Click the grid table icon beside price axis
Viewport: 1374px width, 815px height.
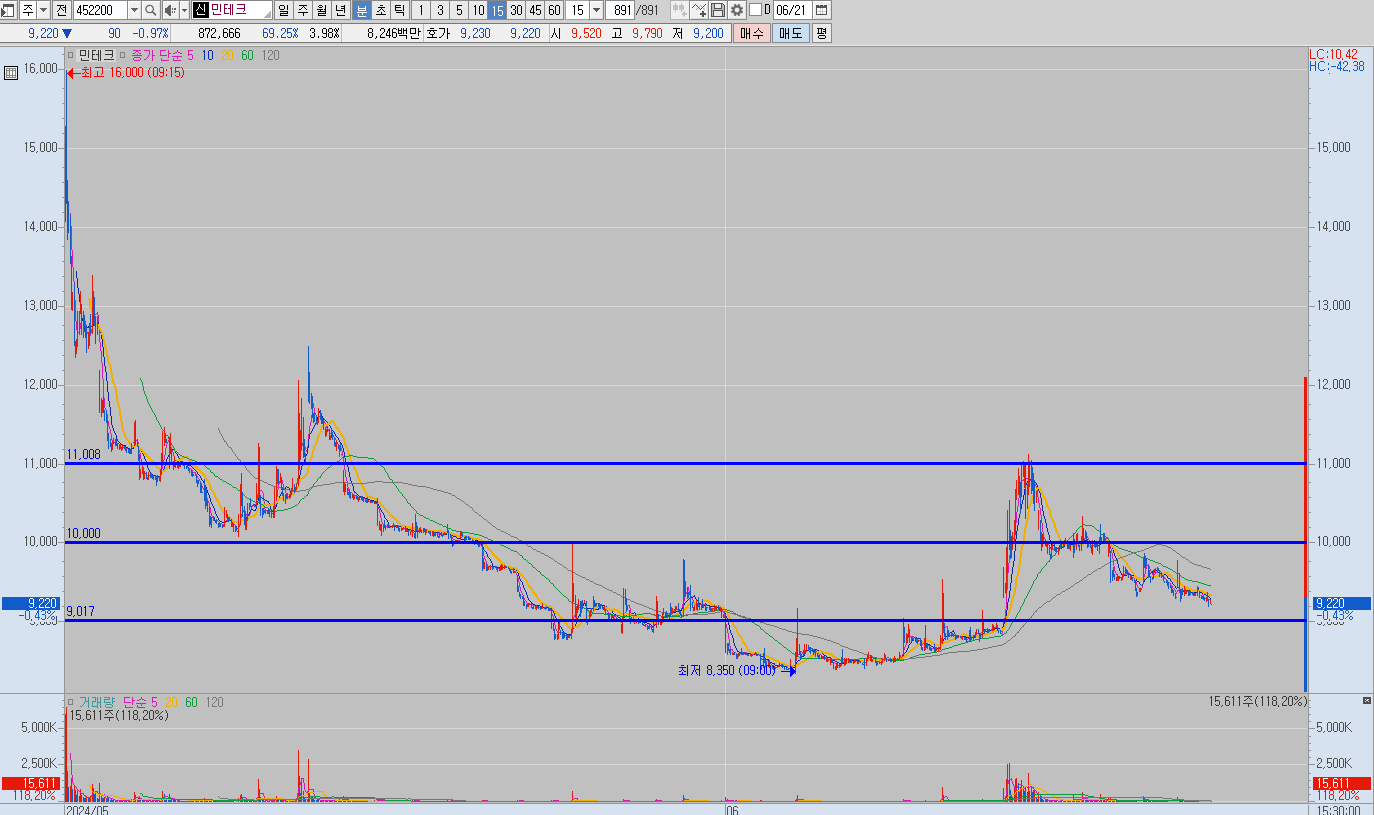(10, 72)
